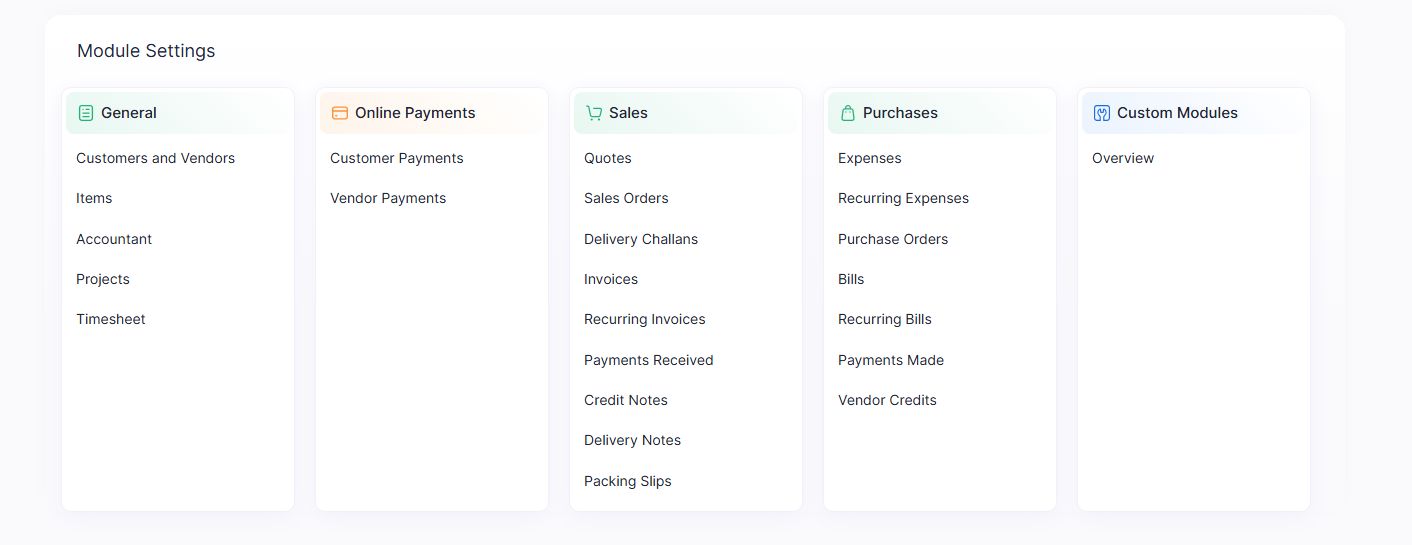The image size is (1412, 545).
Task: Open Packing Slips settings
Action: click(x=628, y=481)
